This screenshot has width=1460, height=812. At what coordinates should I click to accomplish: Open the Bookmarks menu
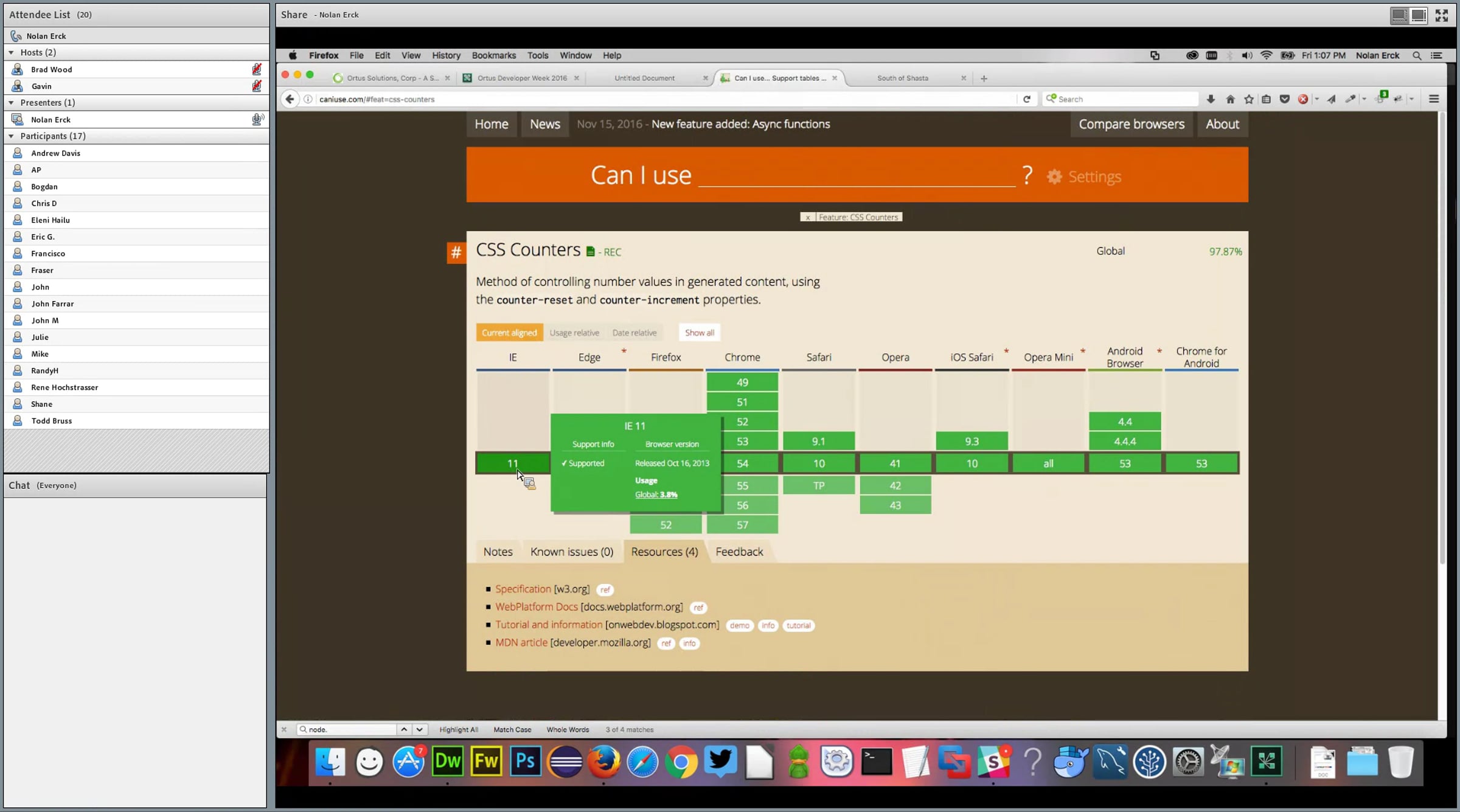pos(493,55)
